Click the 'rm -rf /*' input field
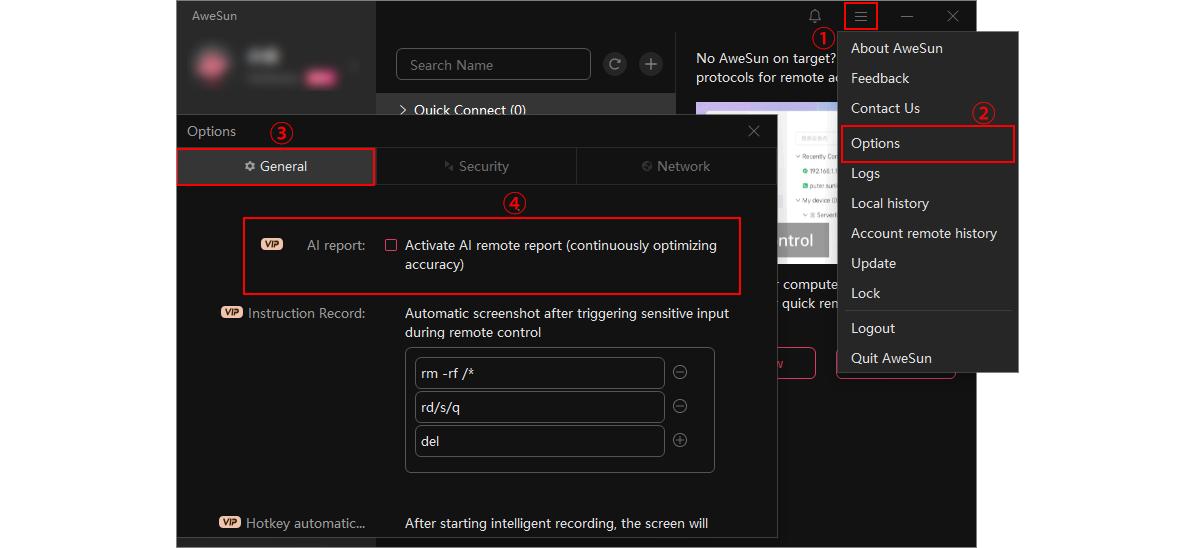 click(x=539, y=373)
